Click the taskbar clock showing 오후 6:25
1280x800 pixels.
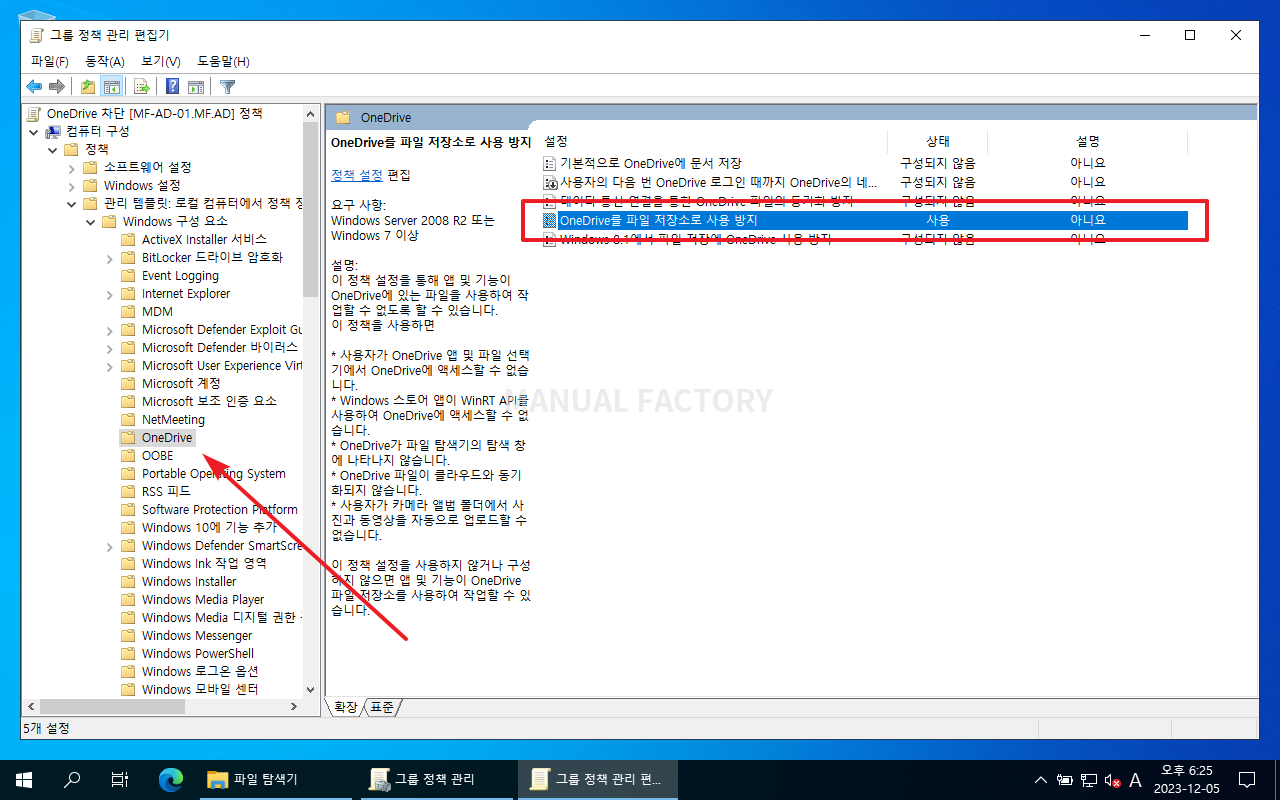tap(1186, 779)
